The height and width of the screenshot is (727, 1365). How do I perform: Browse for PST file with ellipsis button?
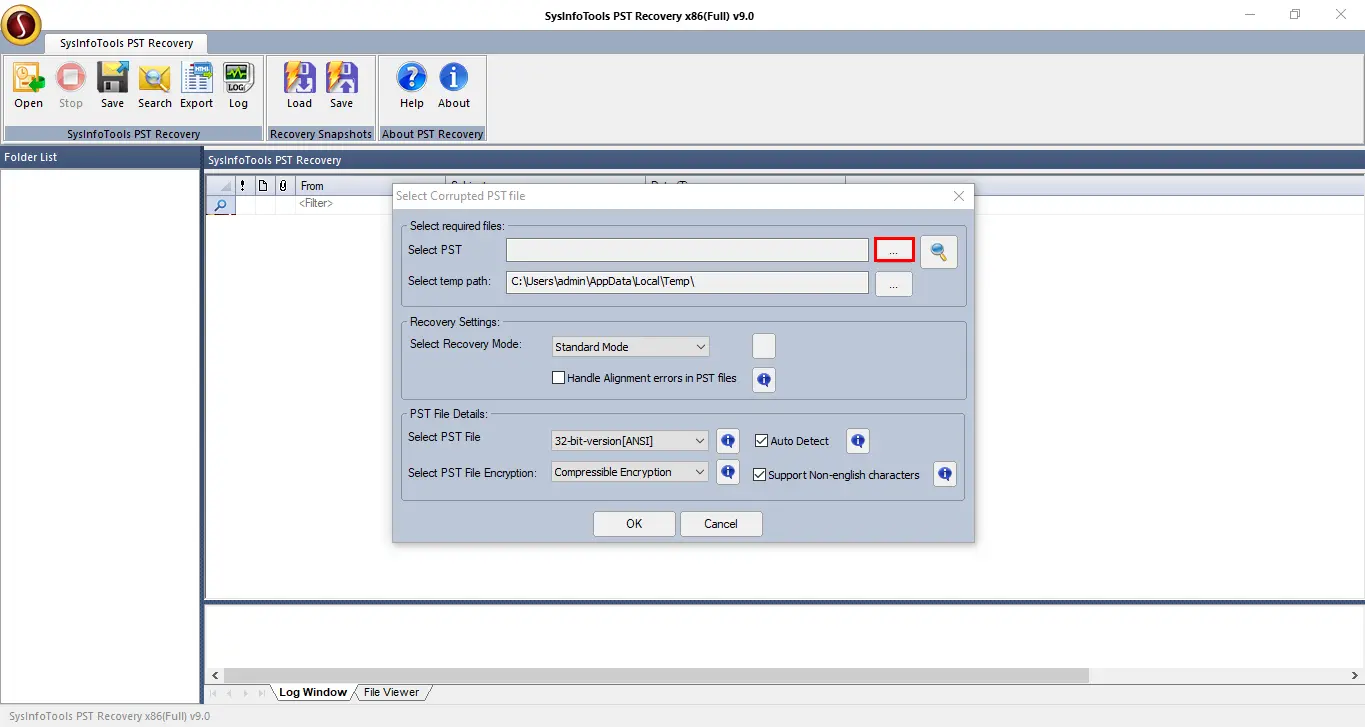(894, 250)
